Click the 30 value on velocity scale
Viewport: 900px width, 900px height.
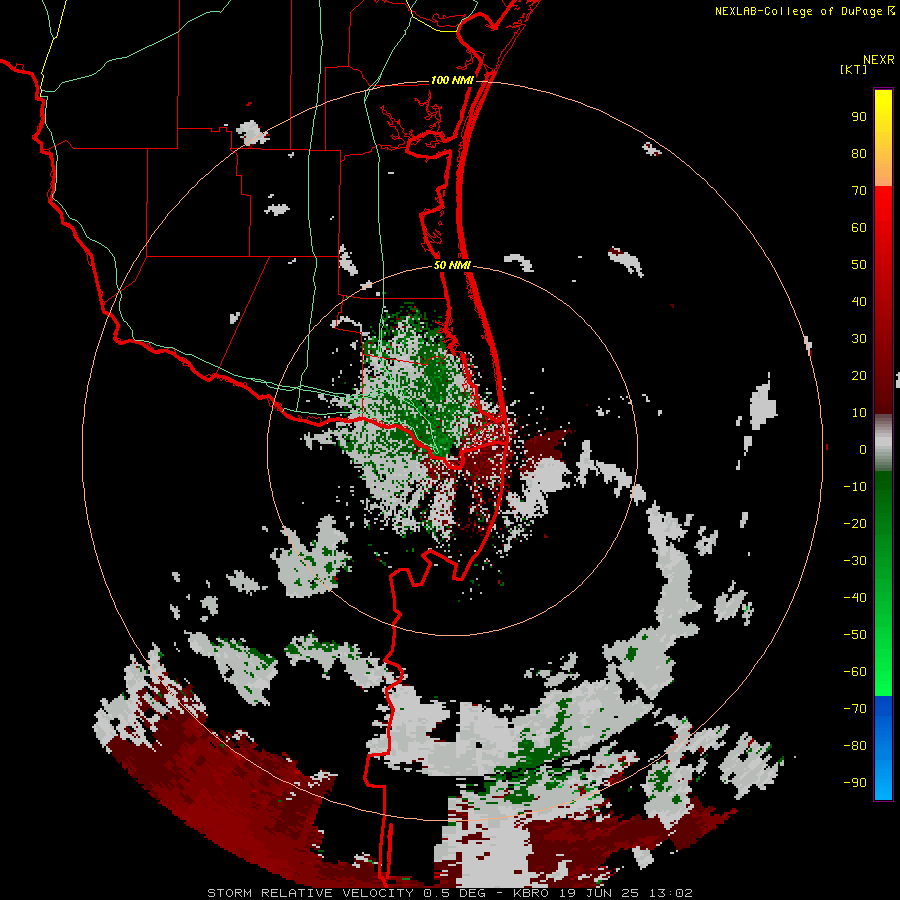[x=859, y=339]
